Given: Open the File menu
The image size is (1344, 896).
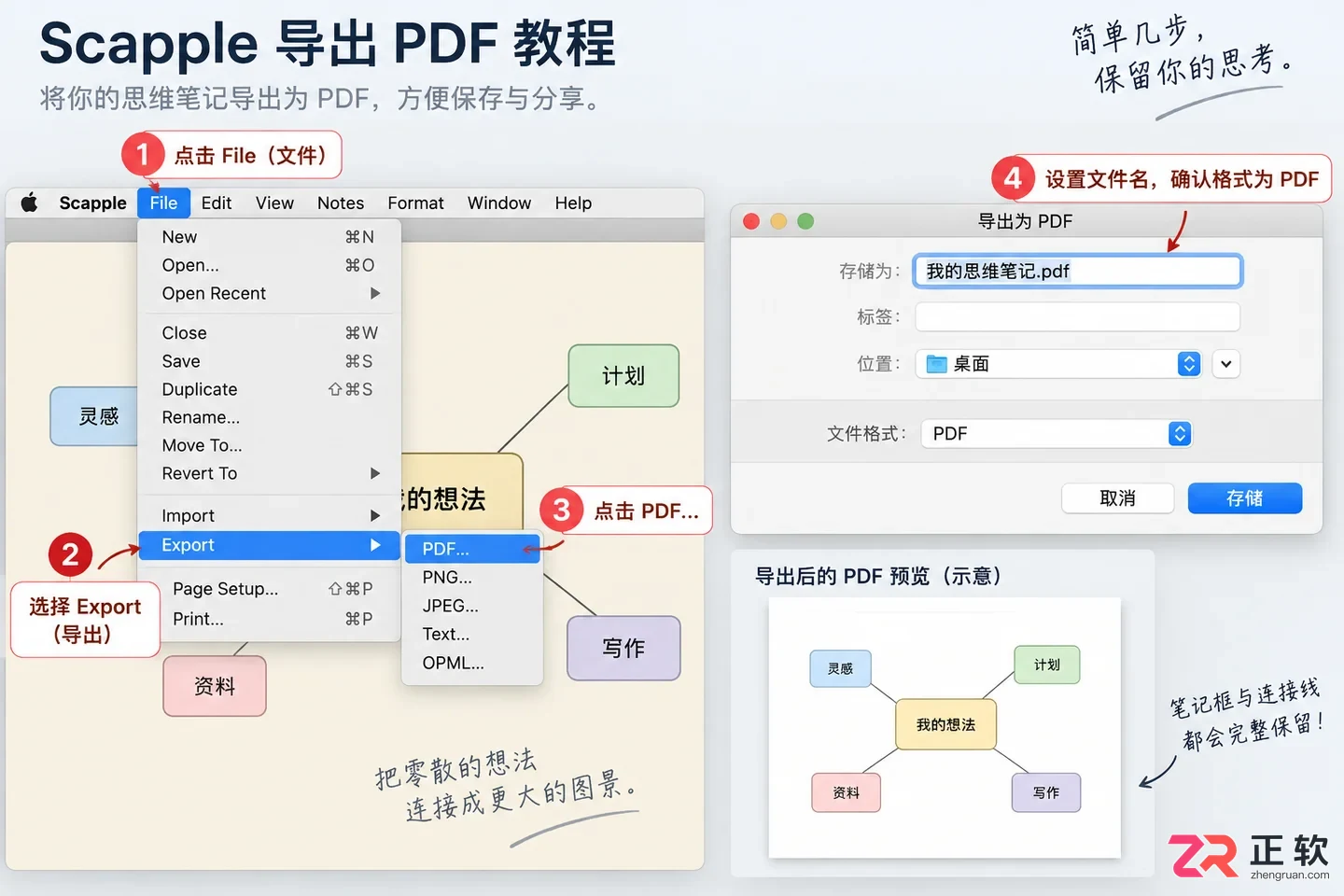Looking at the screenshot, I should (163, 203).
